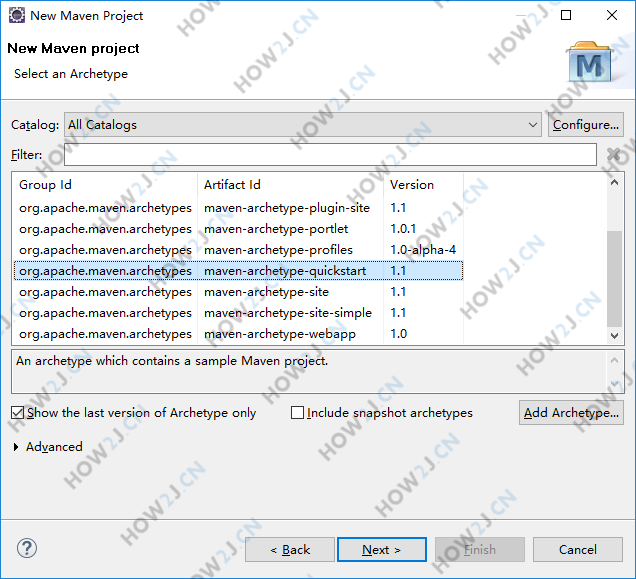The width and height of the screenshot is (636, 579).
Task: Close the New Maven Project dialog
Action: coord(612,15)
